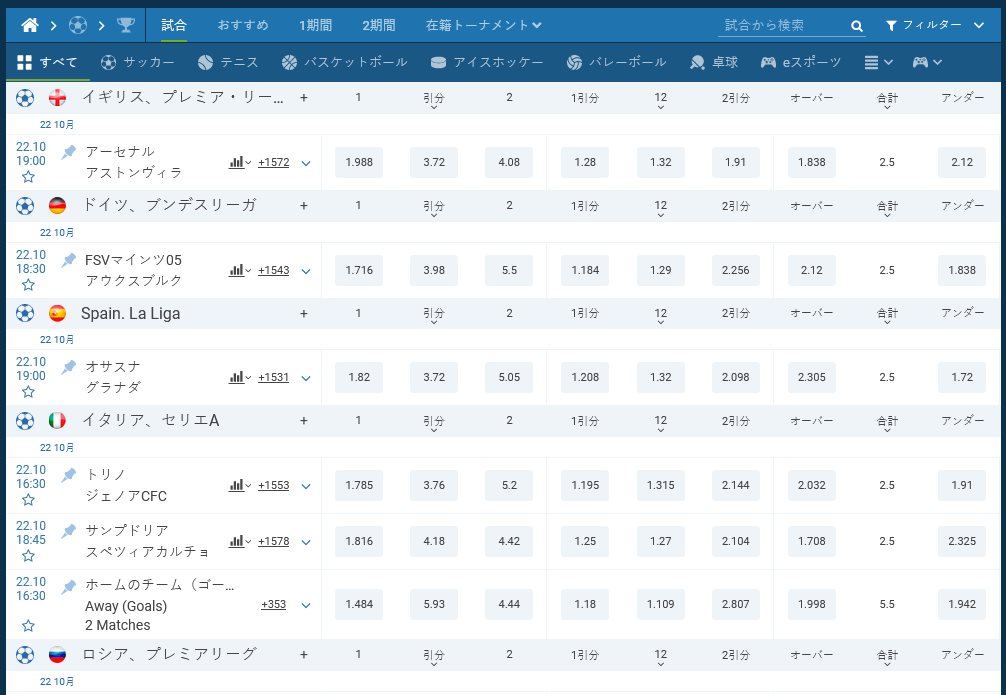
Task: Filter by アイスホッケー sport
Action: [x=487, y=62]
